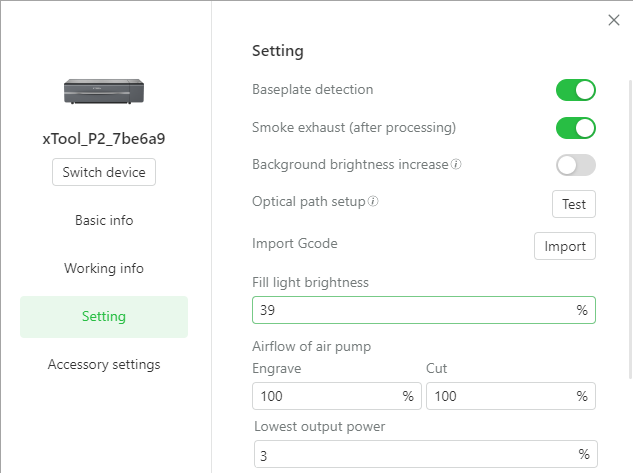Switch to Working info section
Image resolution: width=633 pixels, height=473 pixels.
coord(104,268)
